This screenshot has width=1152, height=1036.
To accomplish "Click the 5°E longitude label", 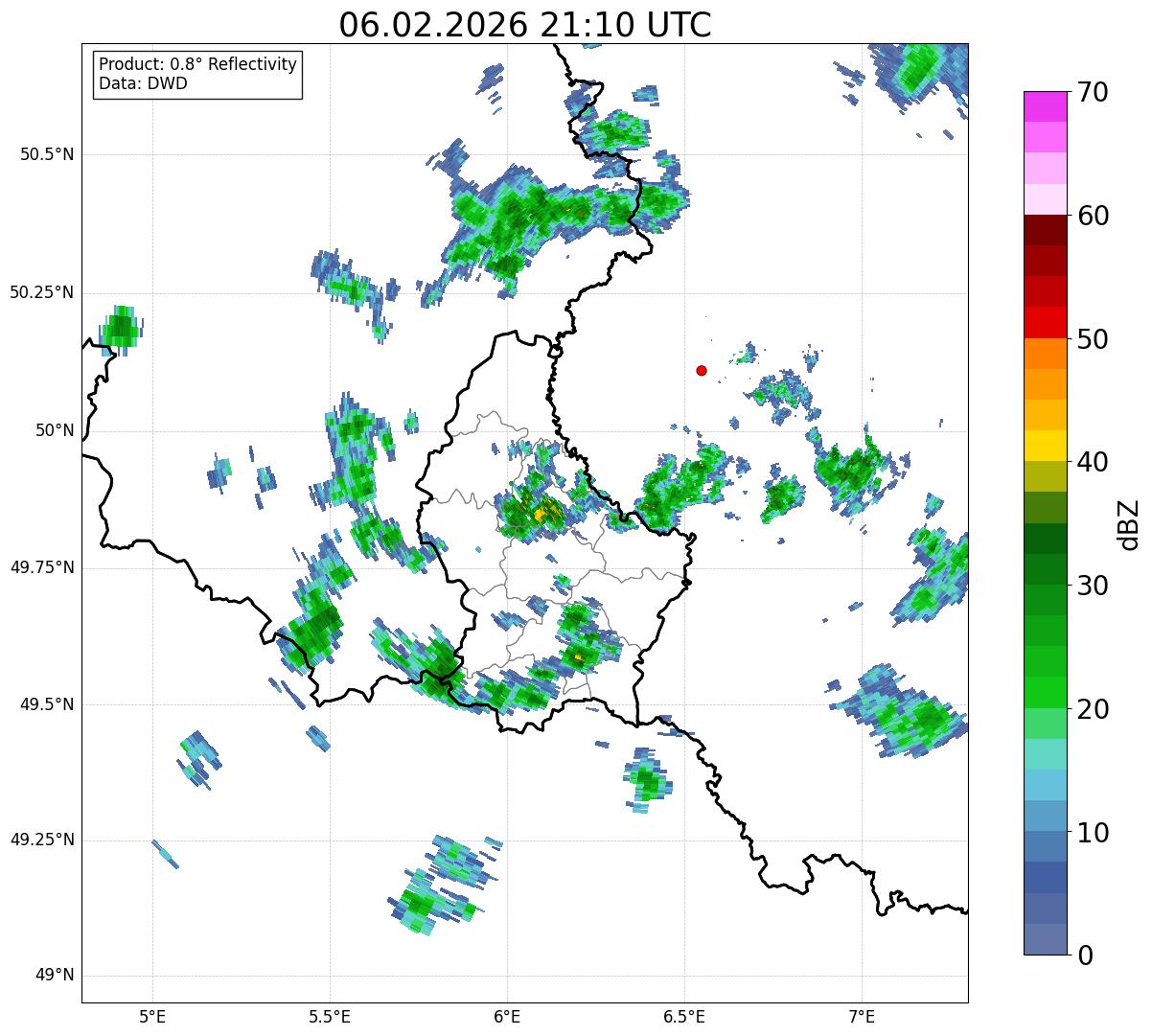I will click(152, 1016).
